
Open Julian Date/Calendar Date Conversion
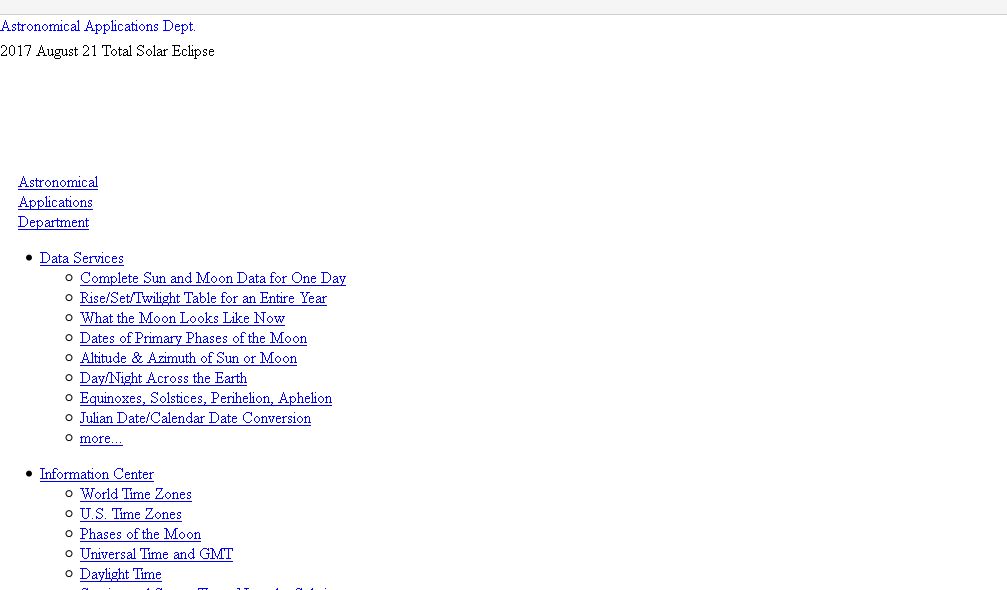click(195, 418)
